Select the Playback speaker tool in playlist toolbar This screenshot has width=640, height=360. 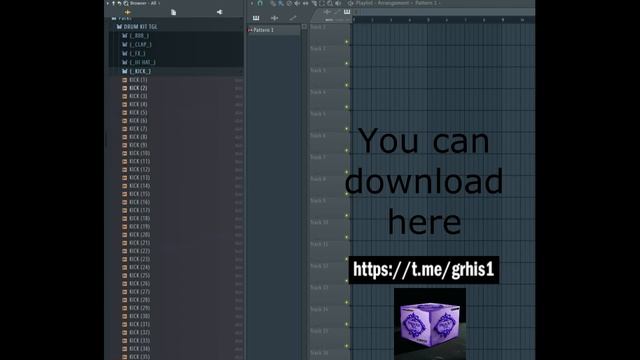338,3
